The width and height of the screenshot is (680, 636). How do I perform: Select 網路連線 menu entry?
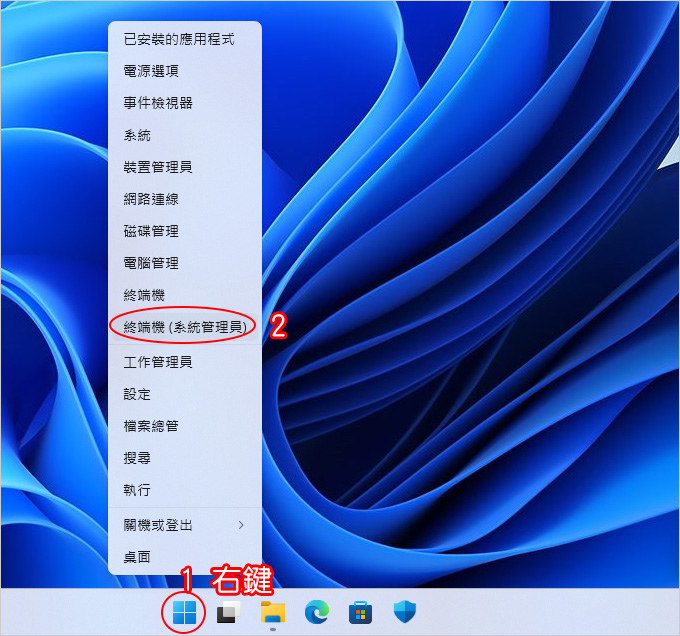coord(185,199)
